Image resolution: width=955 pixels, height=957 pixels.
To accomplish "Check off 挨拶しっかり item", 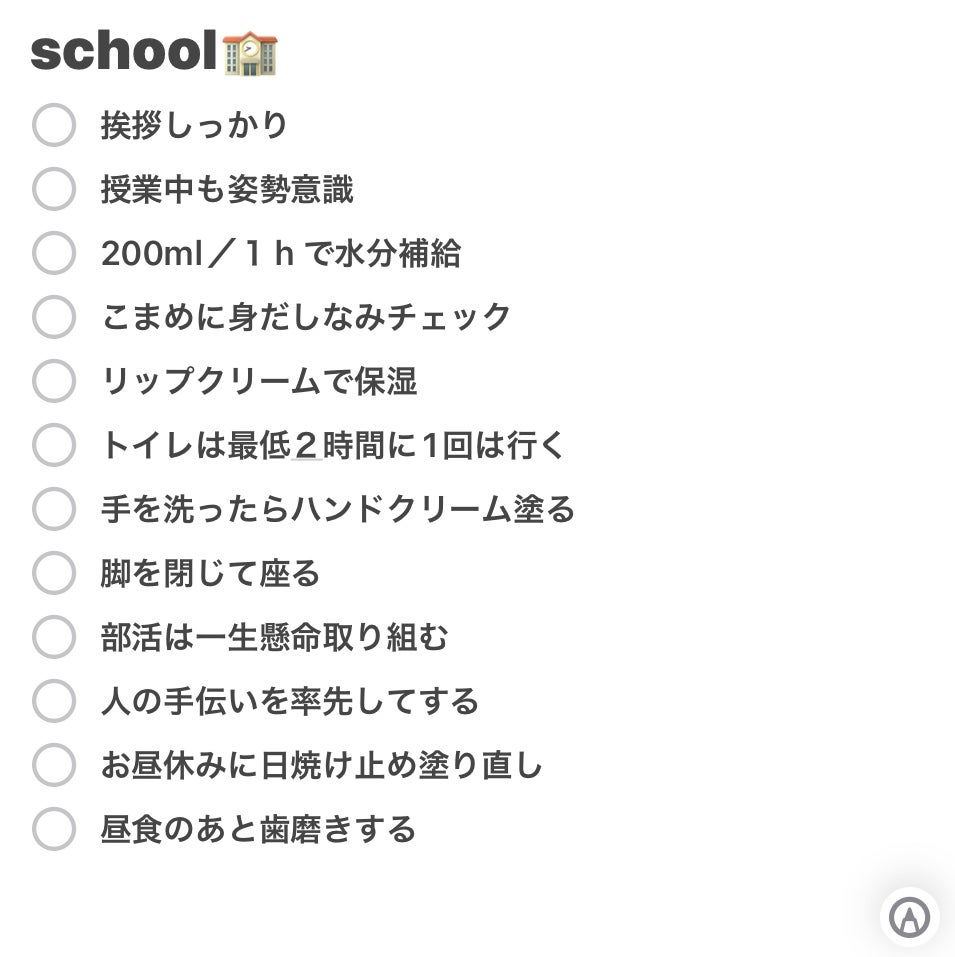I will tap(54, 126).
